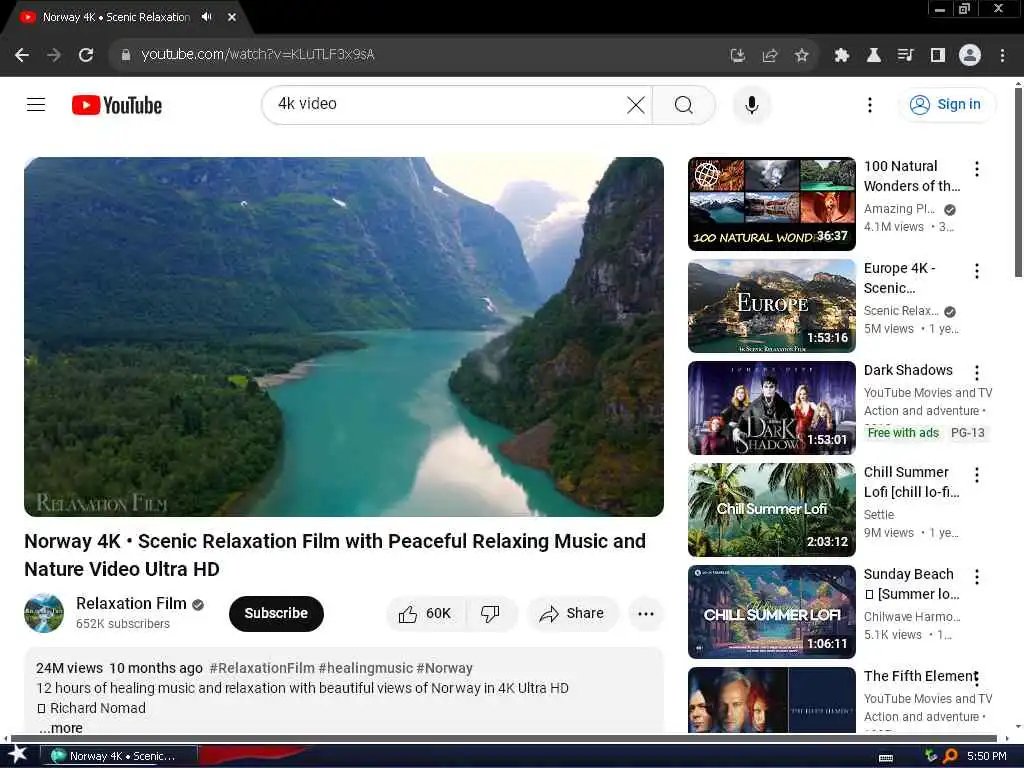
Task: Click the #Norway hashtag
Action: 444,668
